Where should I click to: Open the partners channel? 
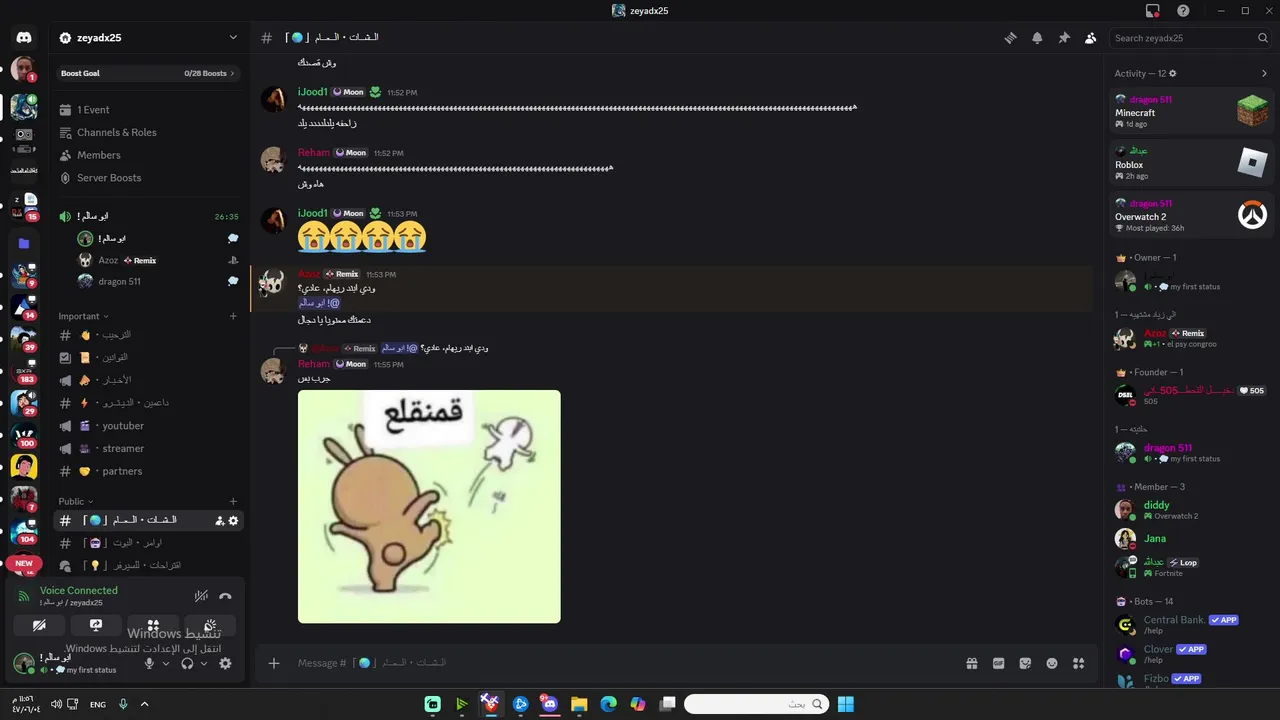(x=148, y=471)
